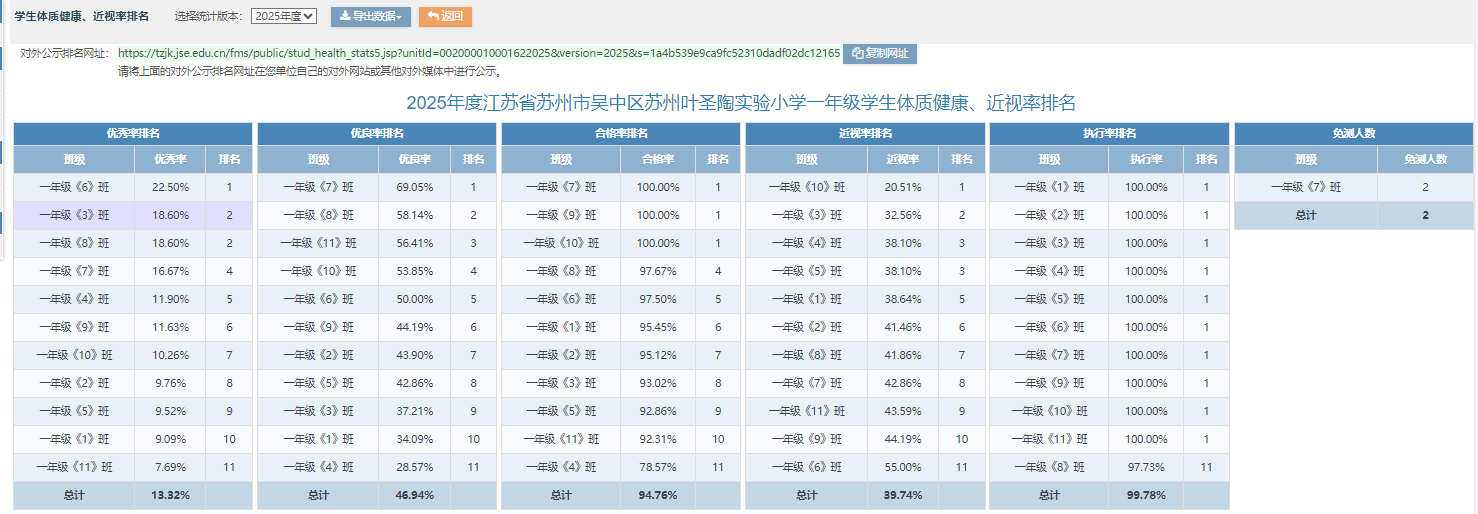Click the 97.73% execution rate cell
Screen dimensions: 1478x514
[x=1146, y=467]
